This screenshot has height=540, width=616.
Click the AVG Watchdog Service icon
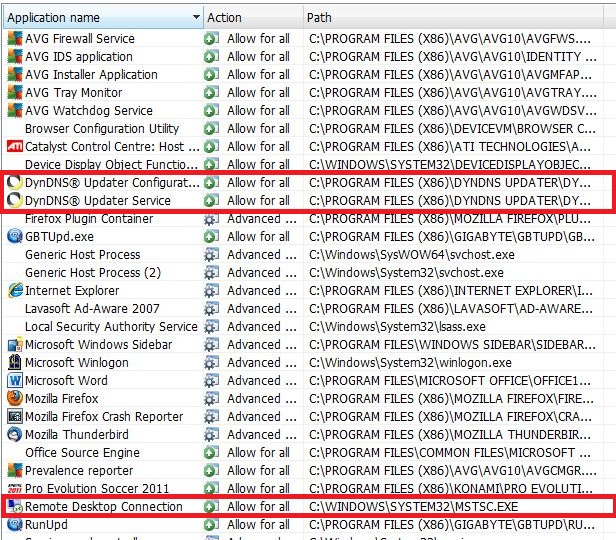[15, 111]
